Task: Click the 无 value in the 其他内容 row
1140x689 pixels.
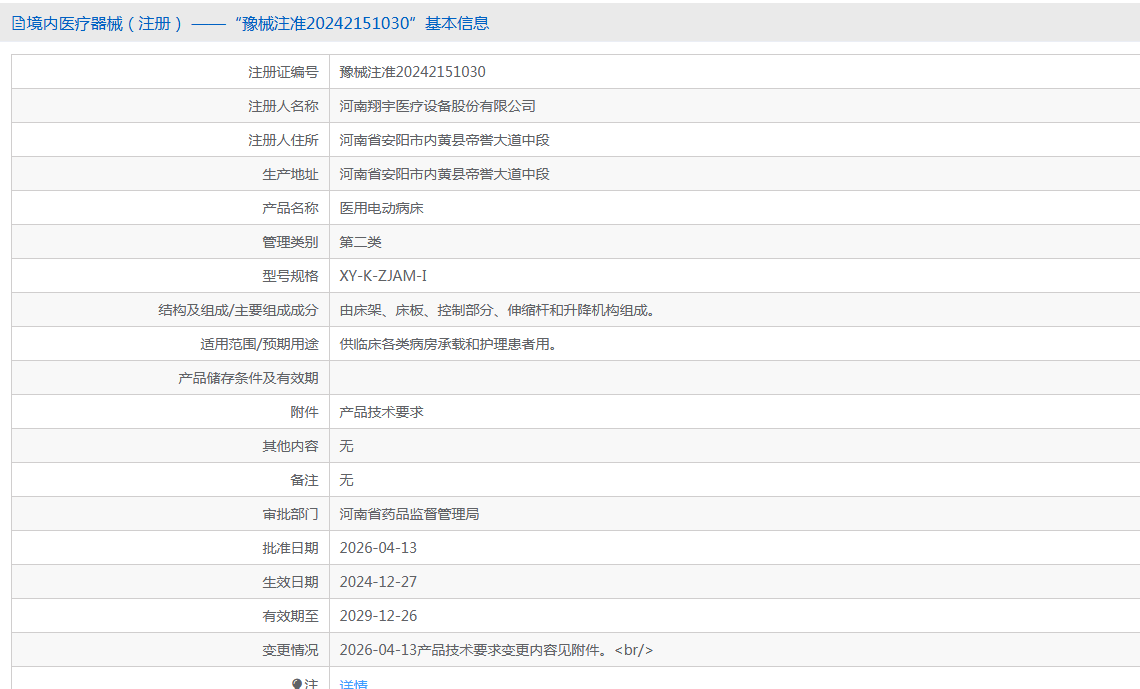Action: tap(347, 446)
